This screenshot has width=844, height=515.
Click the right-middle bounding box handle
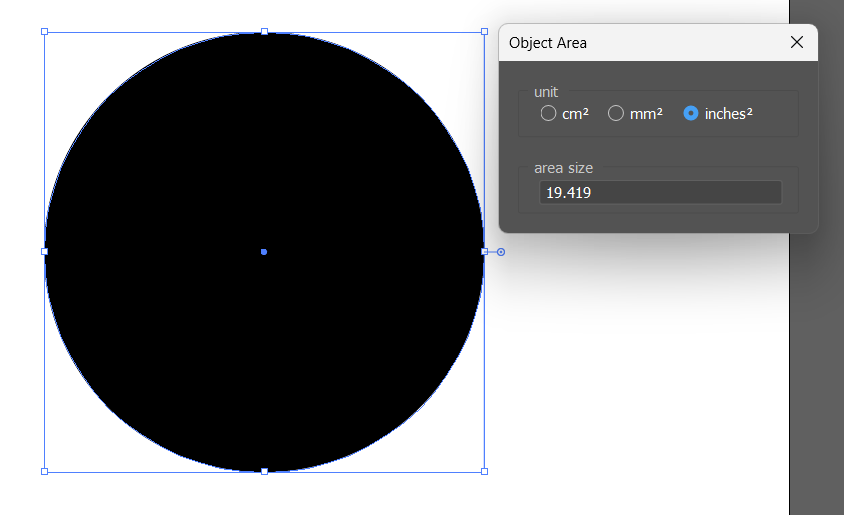point(484,251)
